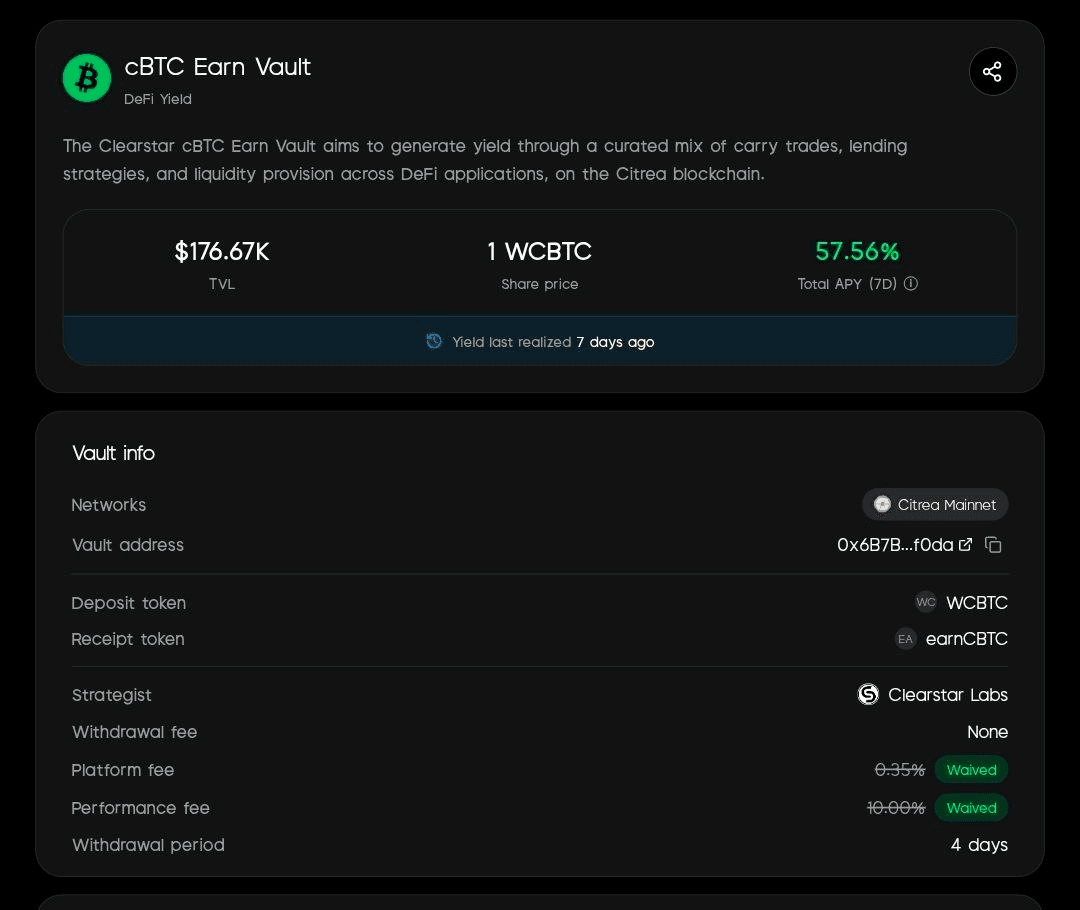Click the Waived badge for Platform fee
1080x910 pixels.
click(971, 769)
